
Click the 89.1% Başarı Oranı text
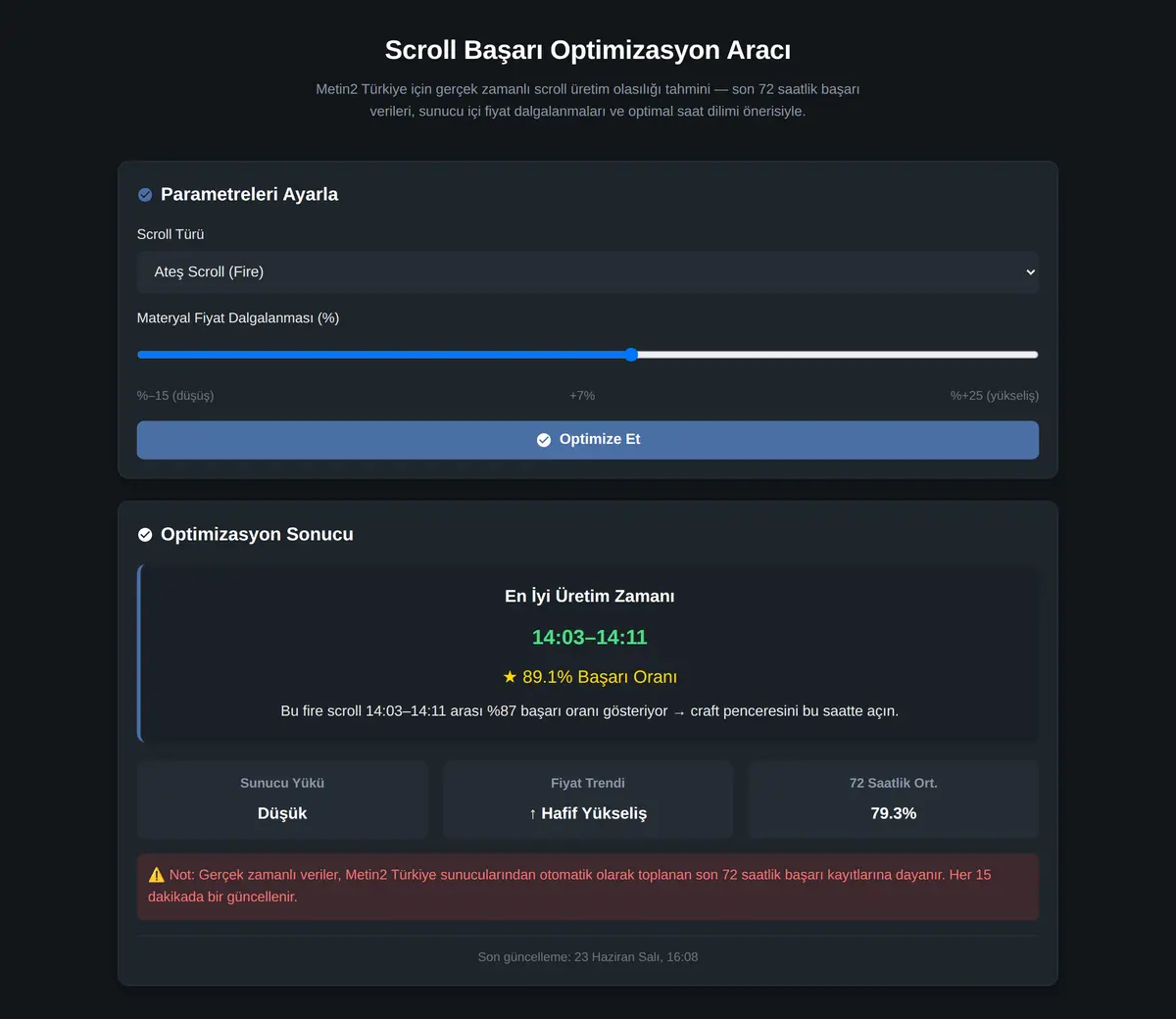(590, 677)
